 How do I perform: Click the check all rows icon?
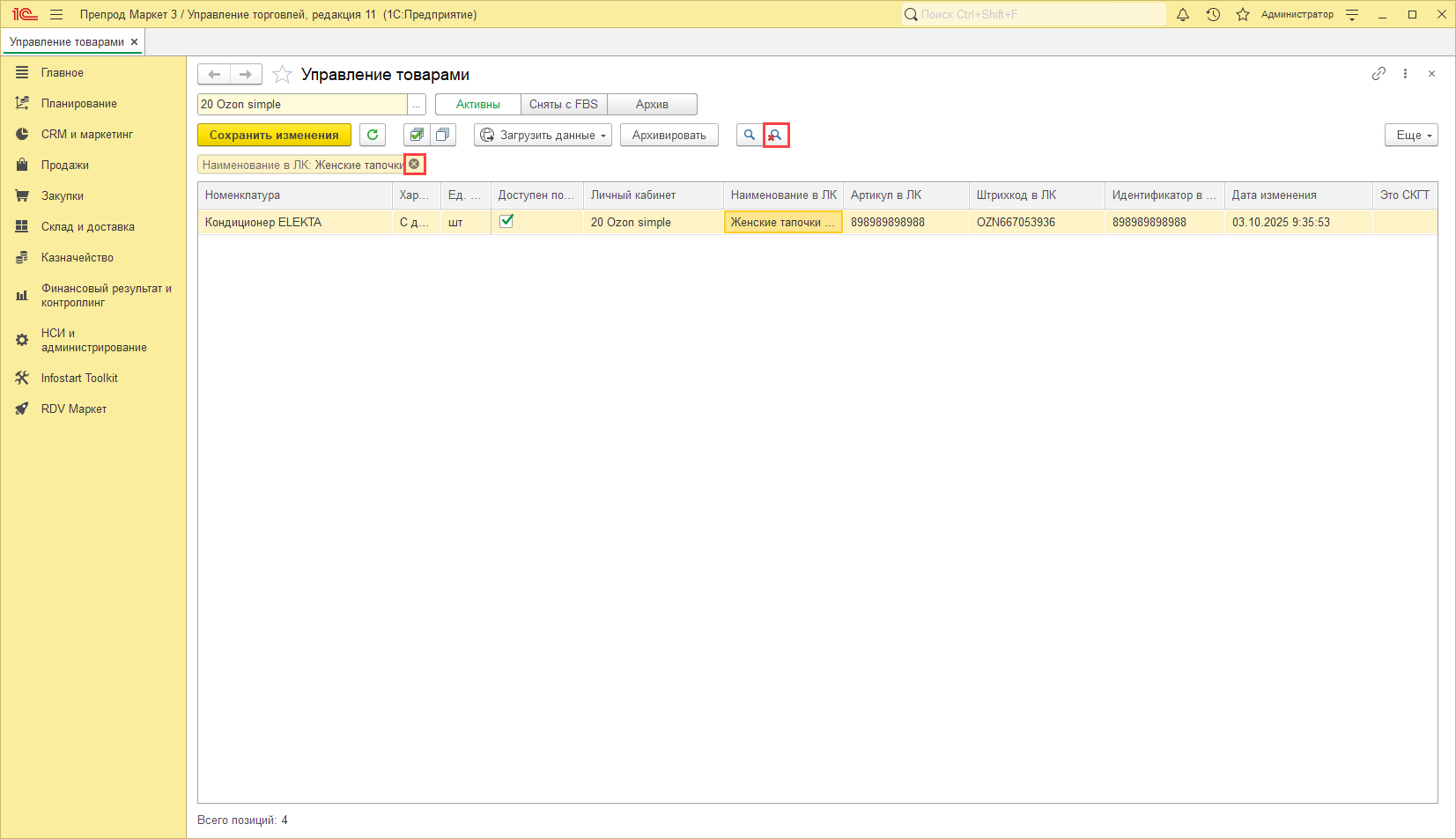click(x=417, y=135)
